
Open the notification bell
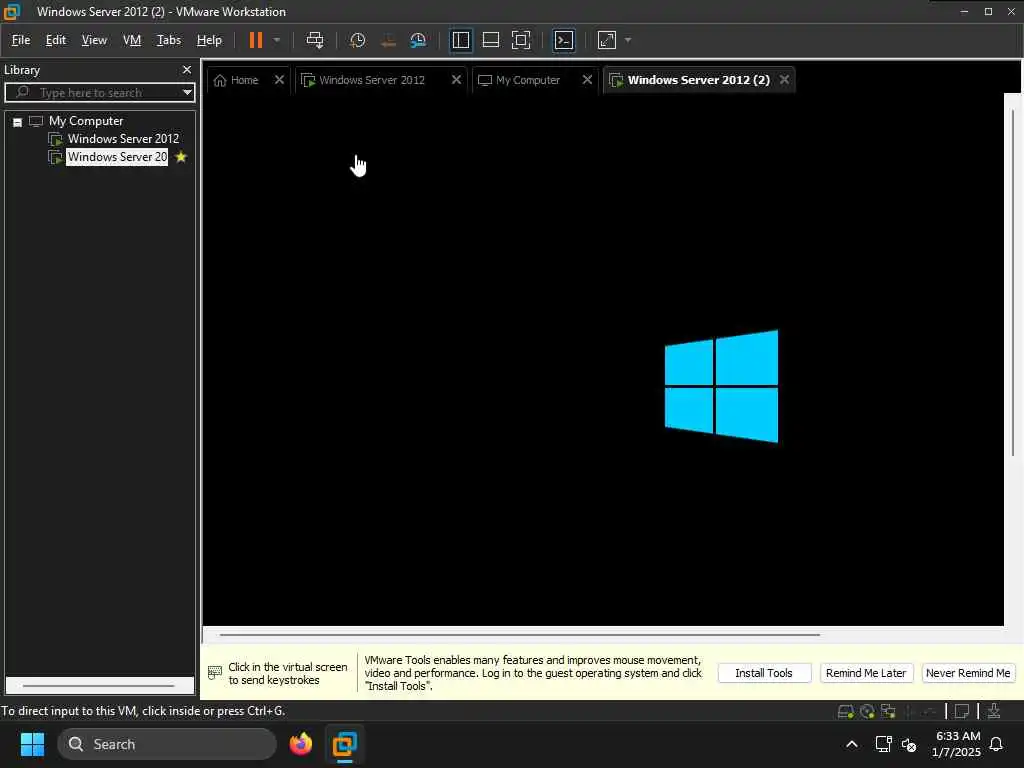coord(996,744)
